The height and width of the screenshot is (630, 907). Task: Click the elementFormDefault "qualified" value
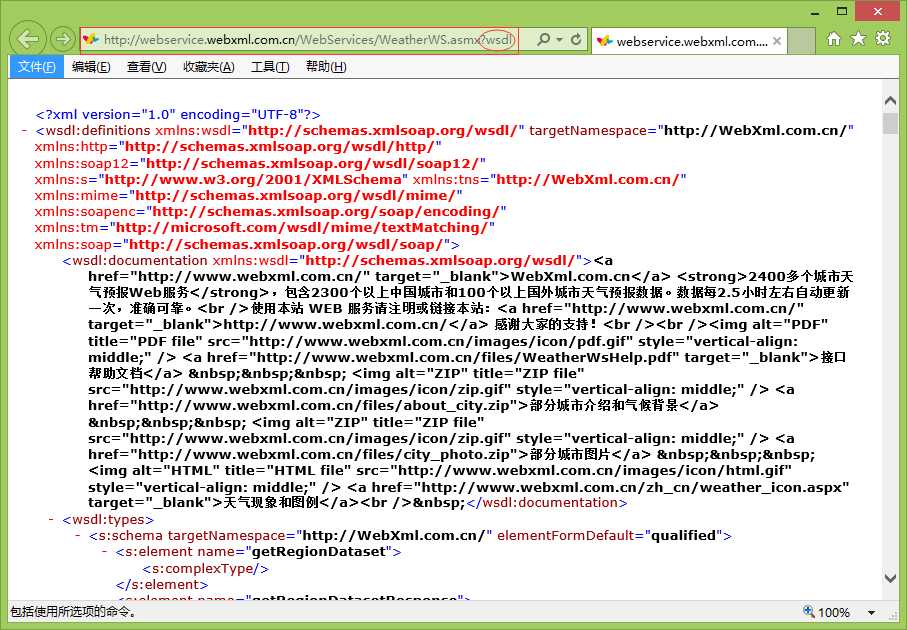pyautogui.click(x=684, y=536)
